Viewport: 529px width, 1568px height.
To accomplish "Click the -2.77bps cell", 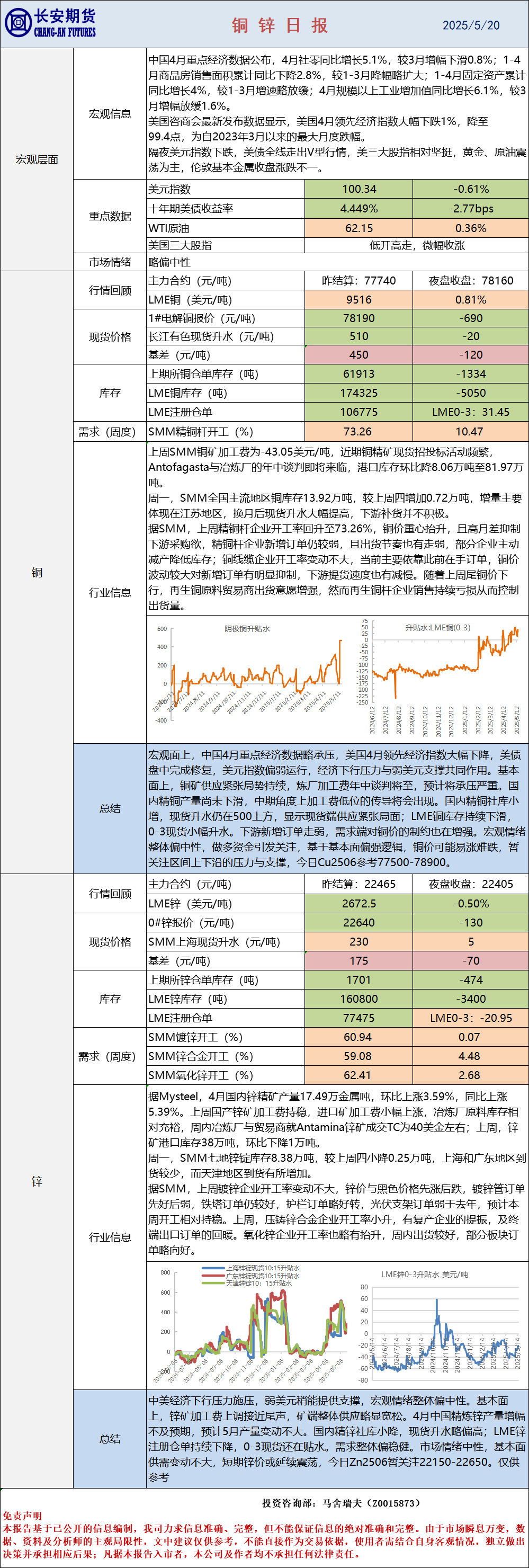I will coord(471,209).
